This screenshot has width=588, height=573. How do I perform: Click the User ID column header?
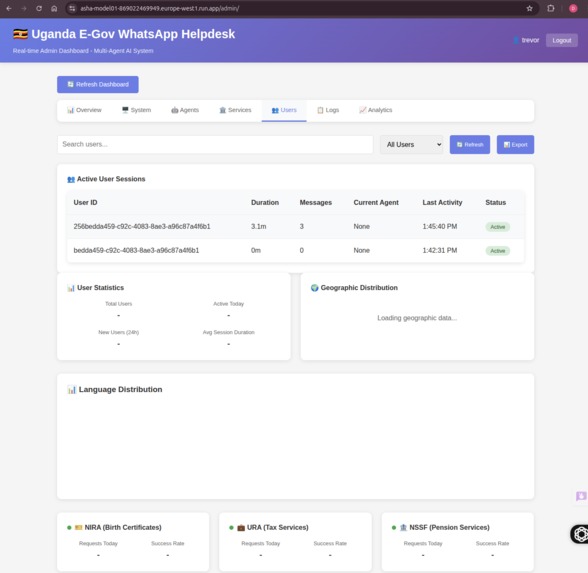click(86, 202)
